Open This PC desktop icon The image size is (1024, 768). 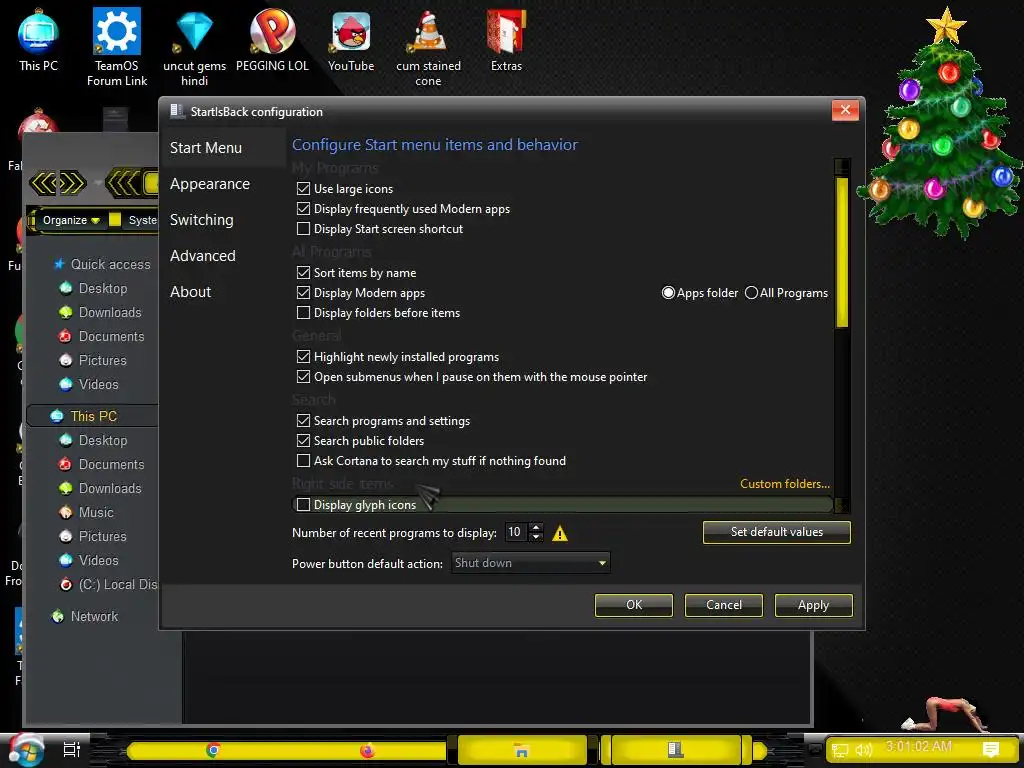[x=38, y=39]
